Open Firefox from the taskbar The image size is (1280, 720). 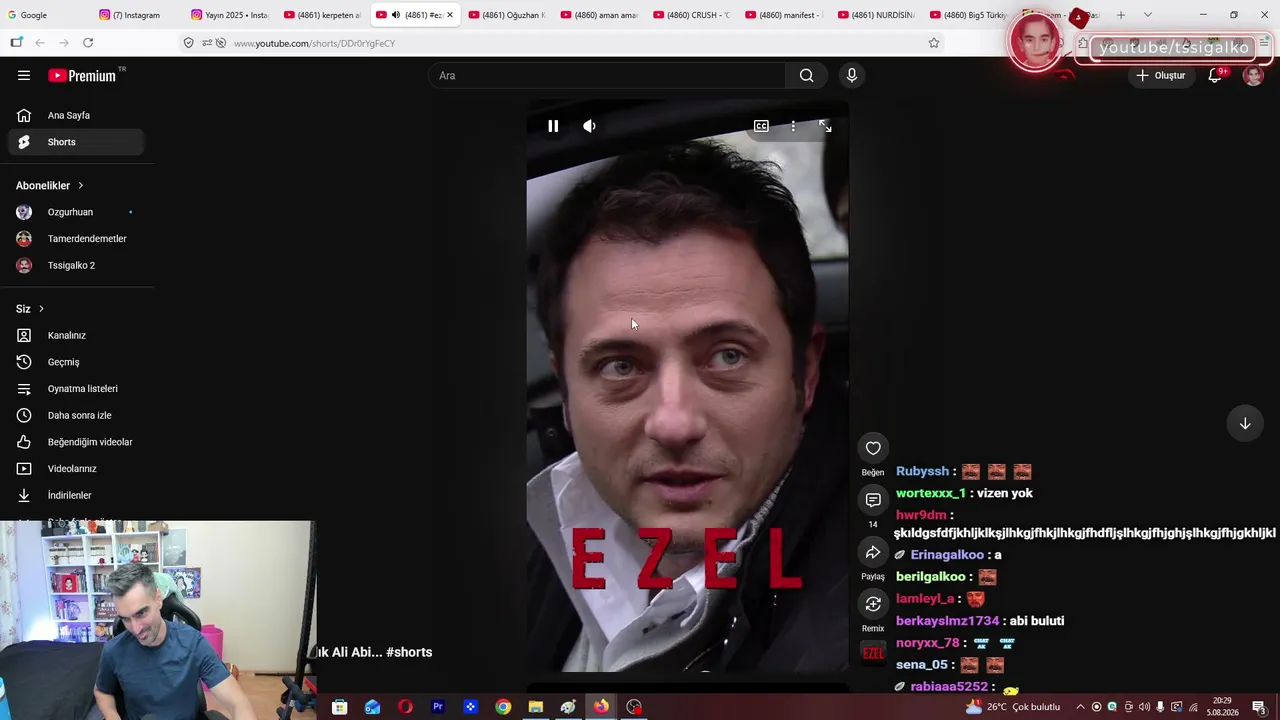(601, 707)
